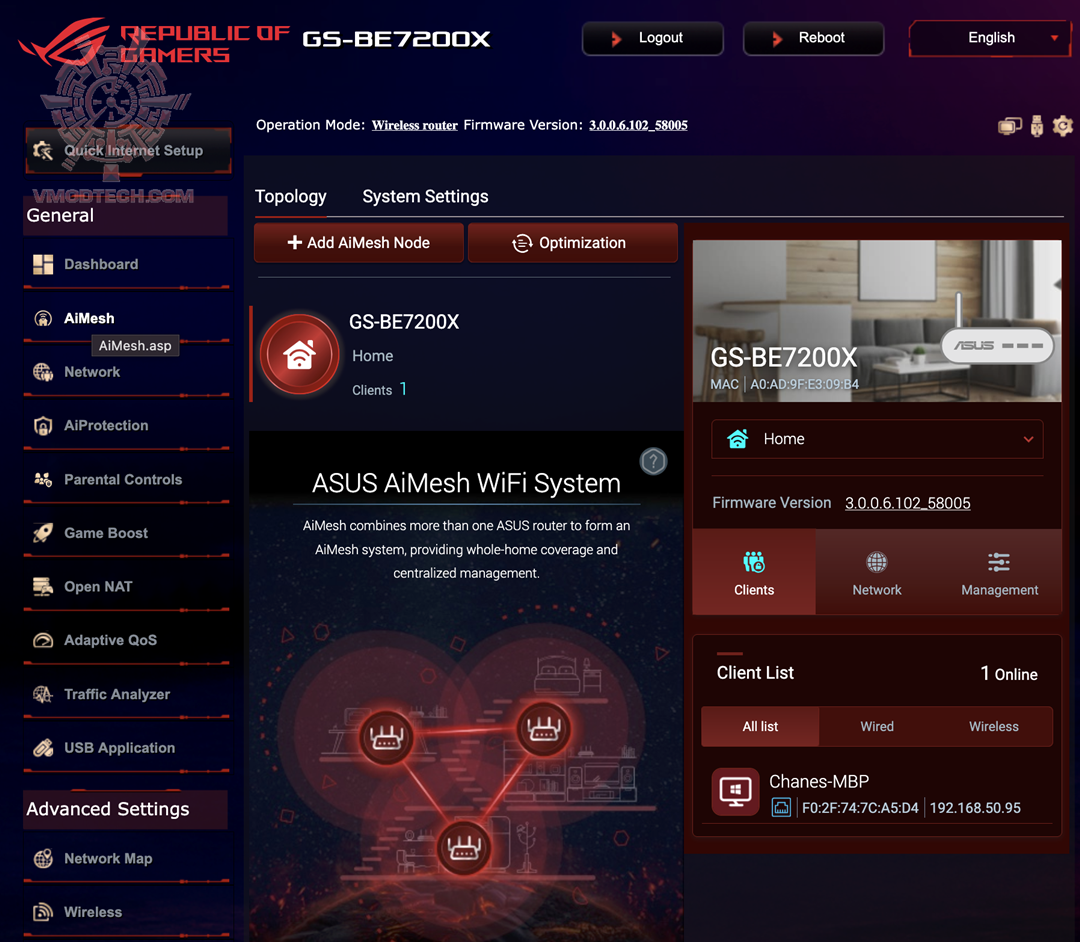Viewport: 1080px width, 942px height.
Task: Select AiProtection in the sidebar
Action: pos(104,425)
